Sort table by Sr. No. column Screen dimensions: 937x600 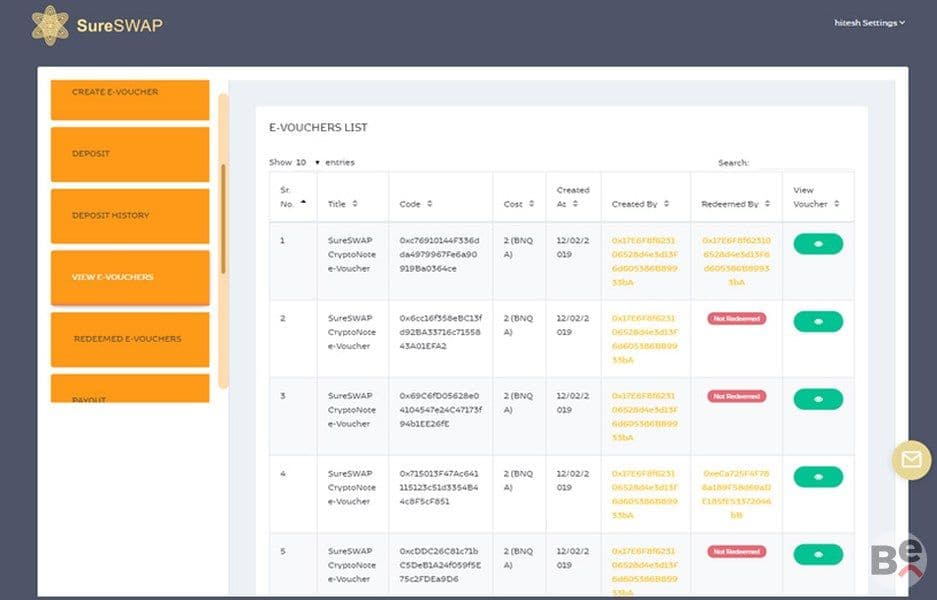[293, 197]
